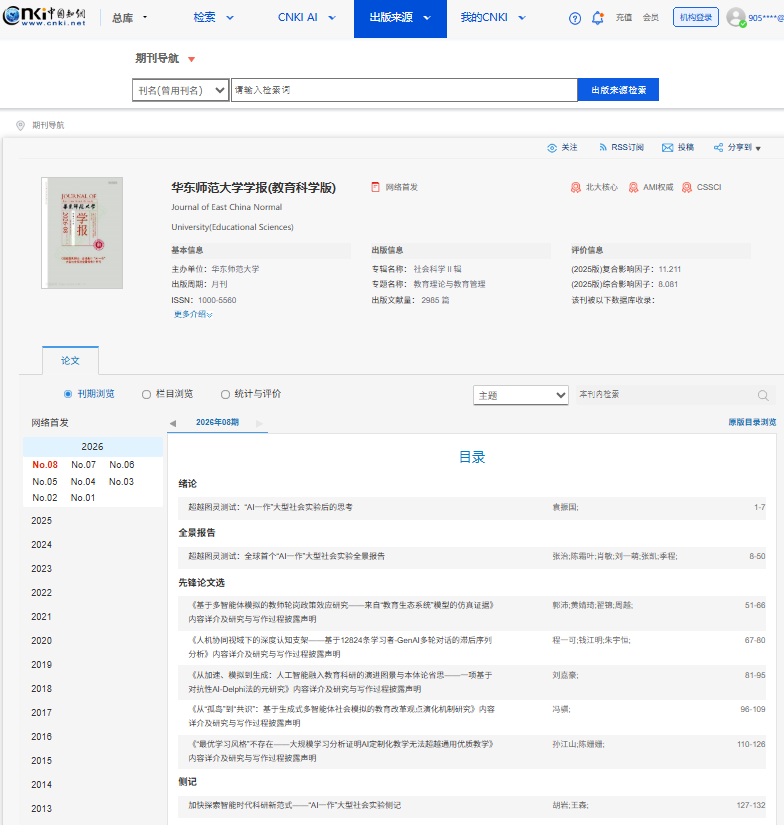784x825 pixels.
Task: Open the help question mark icon
Action: pyautogui.click(x=575, y=18)
